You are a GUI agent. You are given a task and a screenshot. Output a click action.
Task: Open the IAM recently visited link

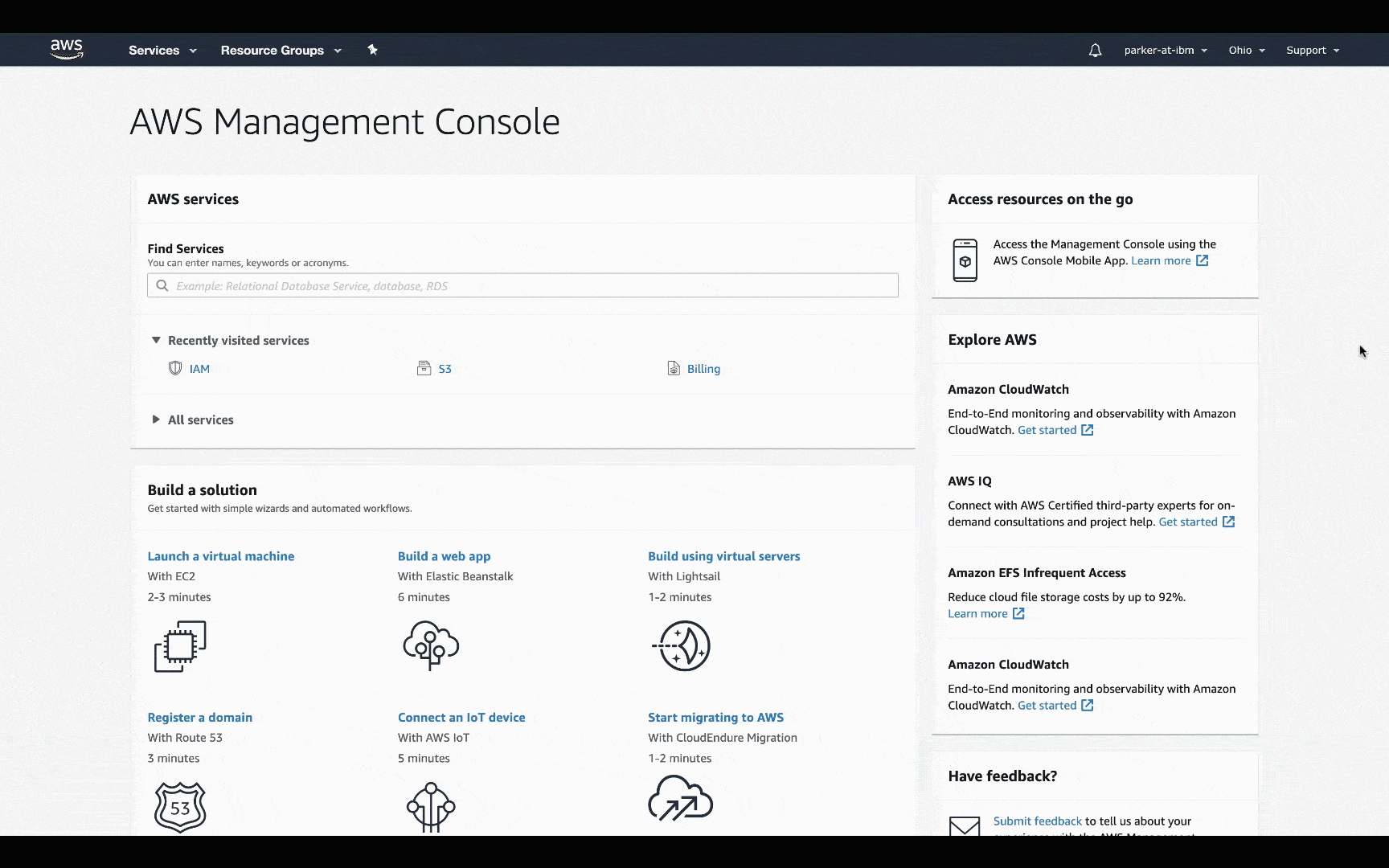tap(199, 369)
